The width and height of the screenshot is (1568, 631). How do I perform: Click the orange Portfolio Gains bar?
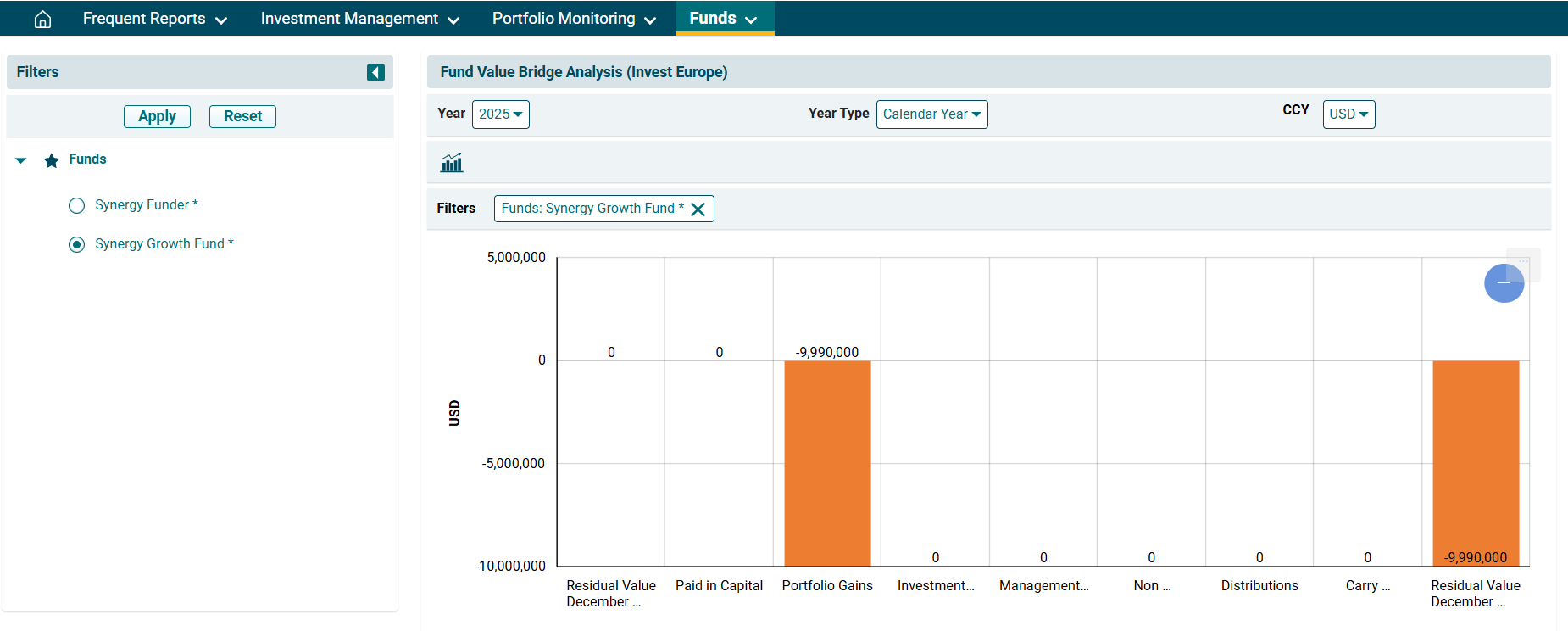pos(826,462)
